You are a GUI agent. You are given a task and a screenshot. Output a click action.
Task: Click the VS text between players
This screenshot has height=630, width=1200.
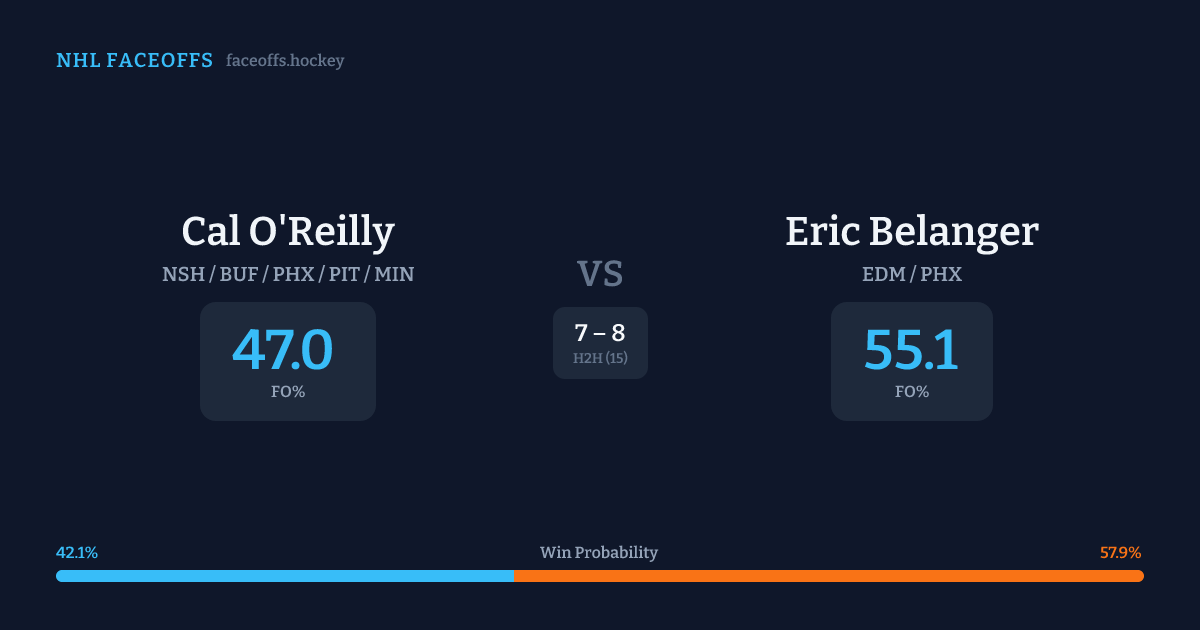(600, 273)
